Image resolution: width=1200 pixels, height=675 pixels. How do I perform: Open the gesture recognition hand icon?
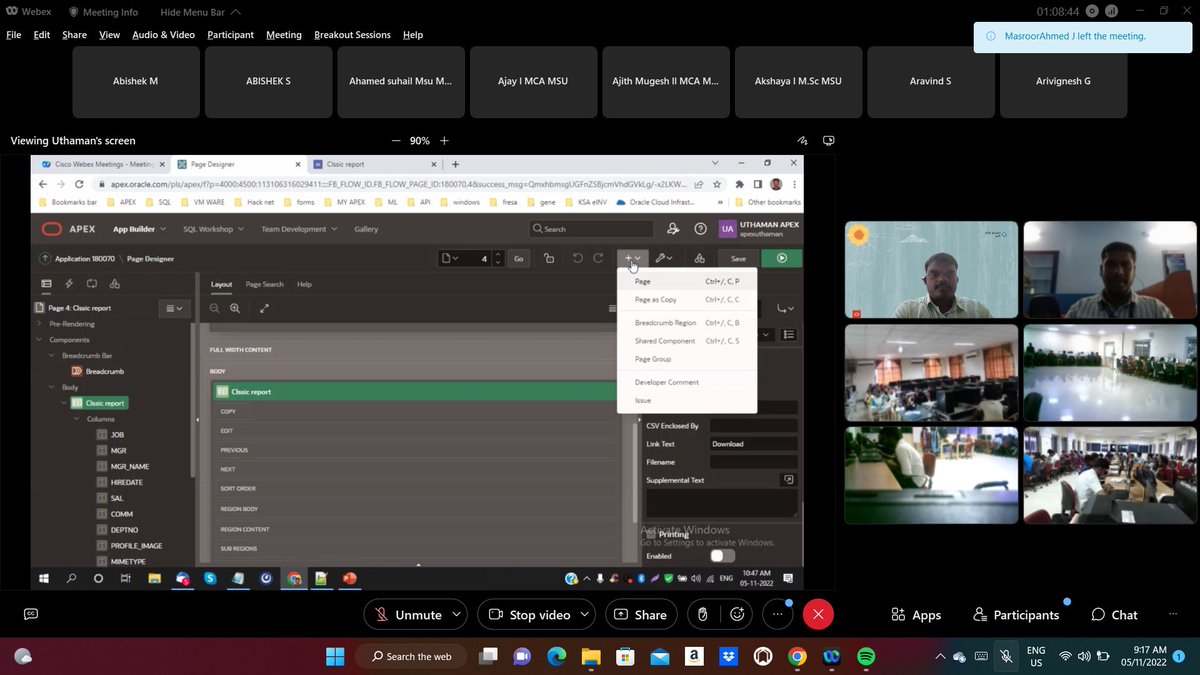pos(702,614)
